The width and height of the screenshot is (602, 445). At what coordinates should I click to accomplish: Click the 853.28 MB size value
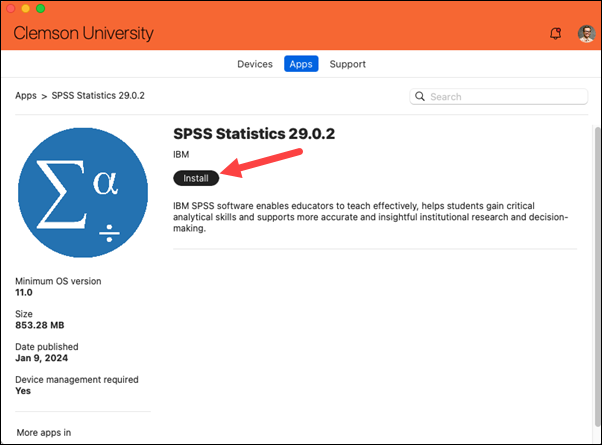(x=40, y=325)
